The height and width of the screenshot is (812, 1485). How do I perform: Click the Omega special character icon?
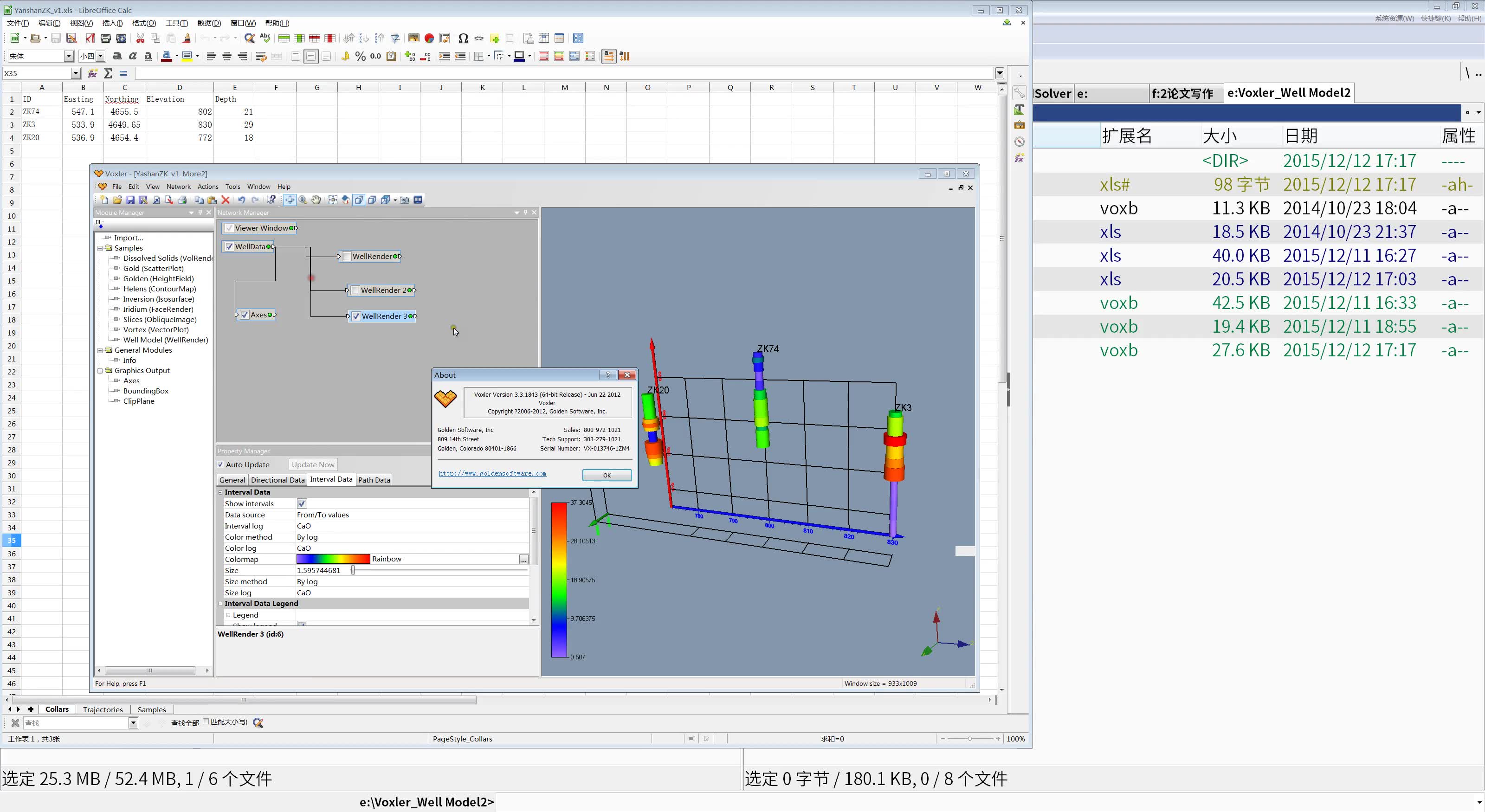tap(463, 39)
